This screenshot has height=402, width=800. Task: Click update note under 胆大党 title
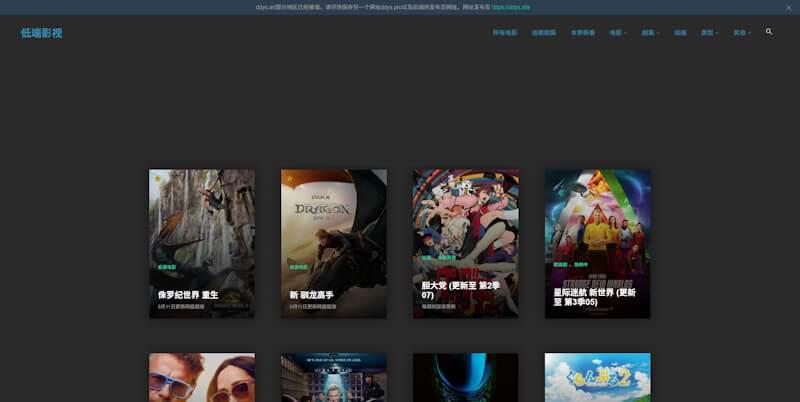click(438, 307)
